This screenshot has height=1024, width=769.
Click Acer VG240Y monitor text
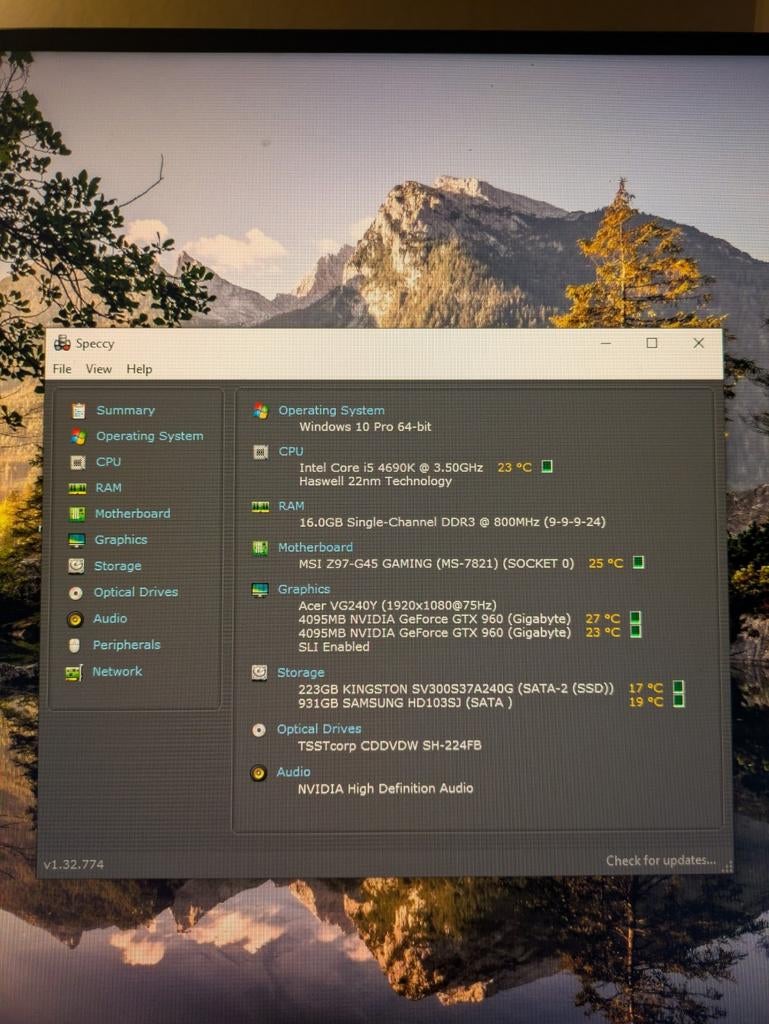tap(397, 605)
